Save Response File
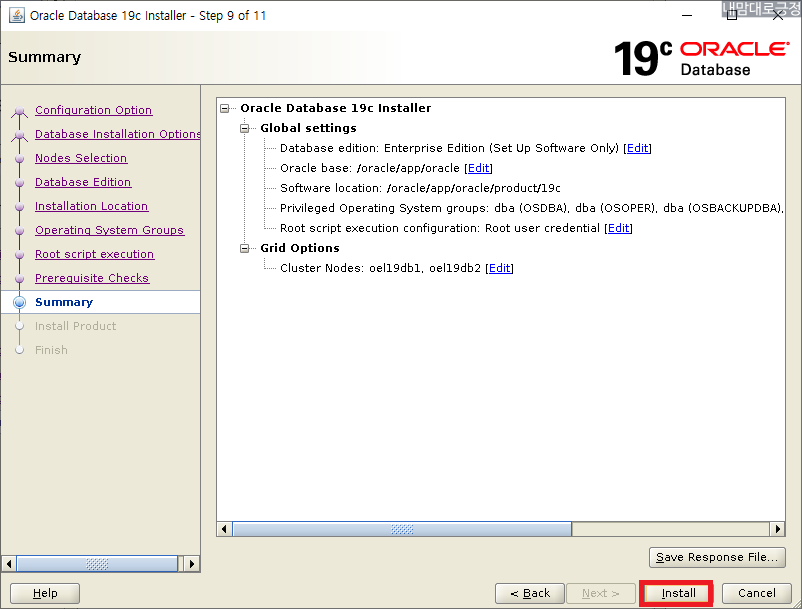This screenshot has width=802, height=609. point(717,557)
